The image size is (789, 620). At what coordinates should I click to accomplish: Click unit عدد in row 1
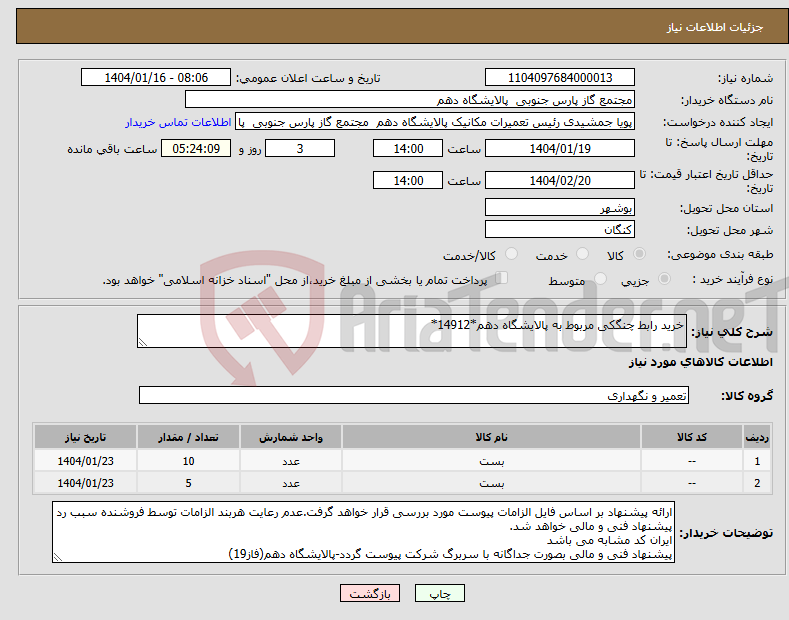pos(291,461)
